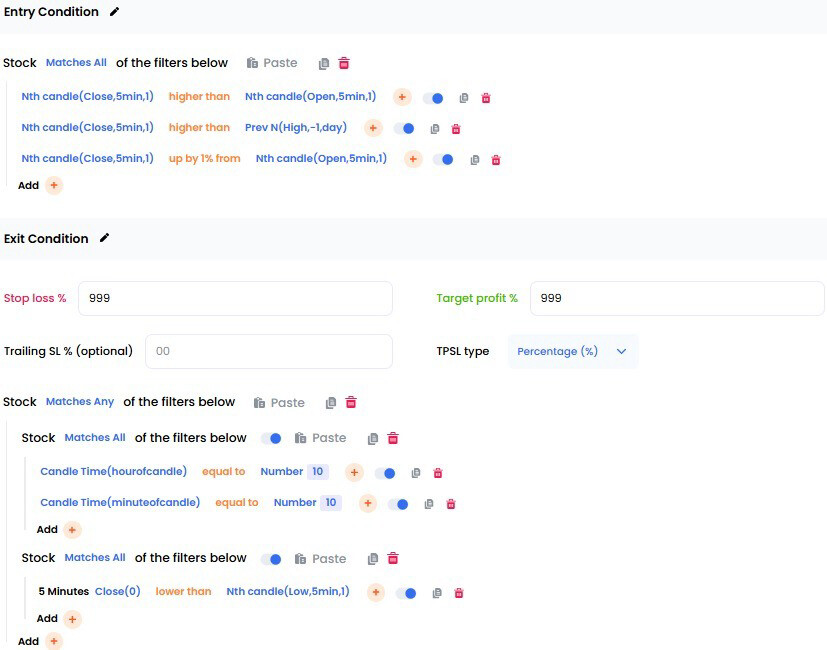Add sub-condition to minuteofcandle row with plus
Viewport: 827px width, 650px height.
click(368, 503)
